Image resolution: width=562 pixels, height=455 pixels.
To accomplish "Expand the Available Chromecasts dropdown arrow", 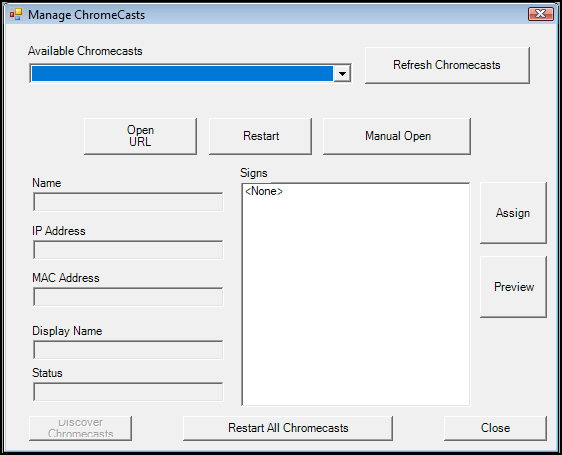I will (x=342, y=74).
